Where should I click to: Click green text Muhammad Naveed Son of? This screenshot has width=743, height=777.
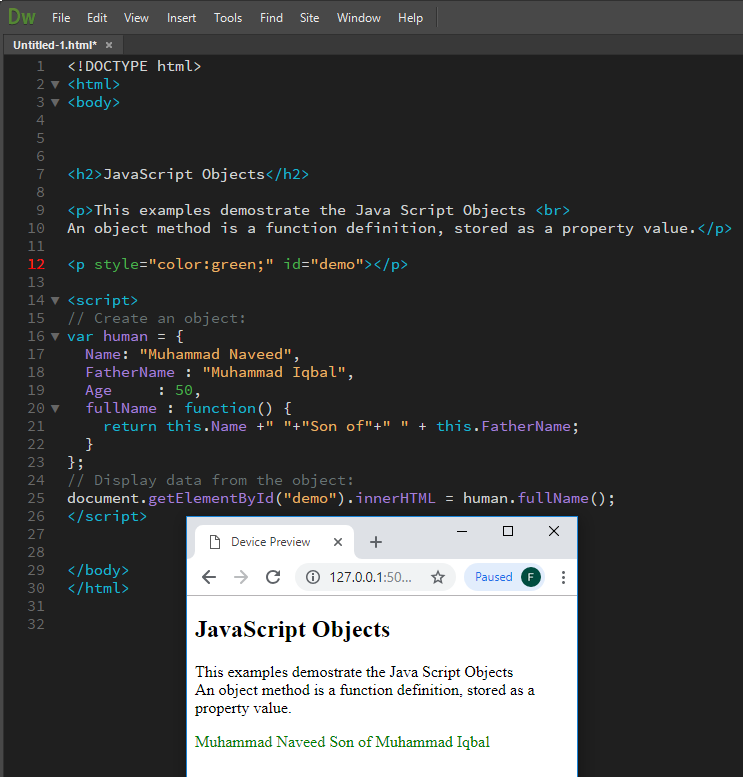343,742
